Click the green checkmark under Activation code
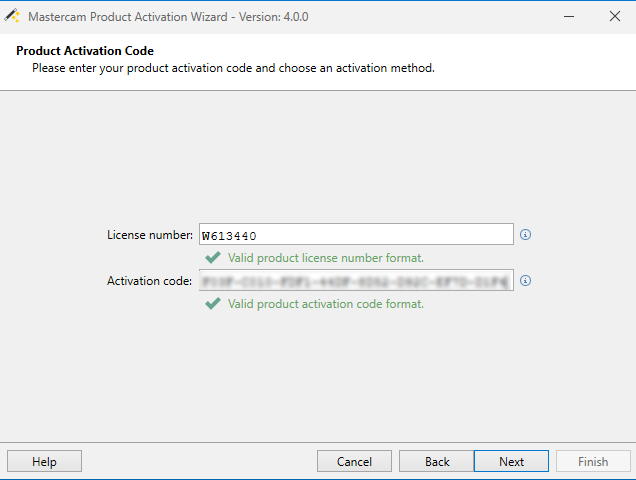Viewport: 636px width, 480px height. point(212,304)
